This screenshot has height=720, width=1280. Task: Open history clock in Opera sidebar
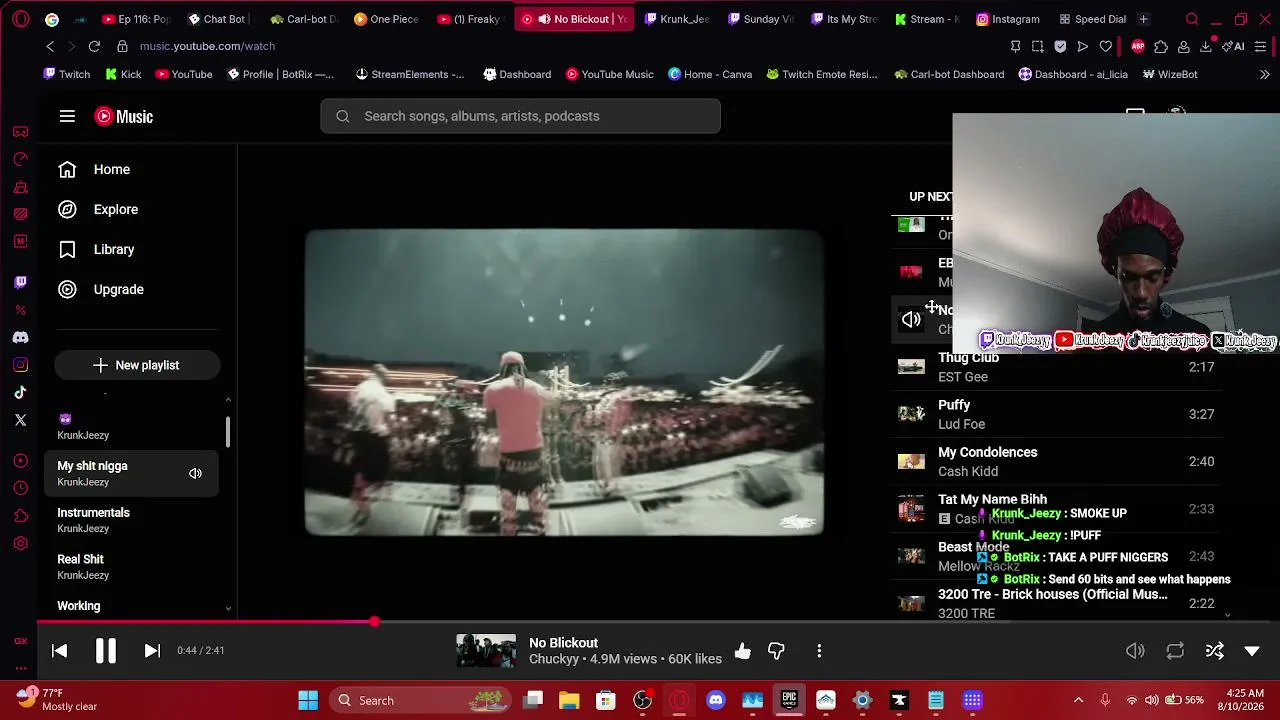click(x=20, y=488)
